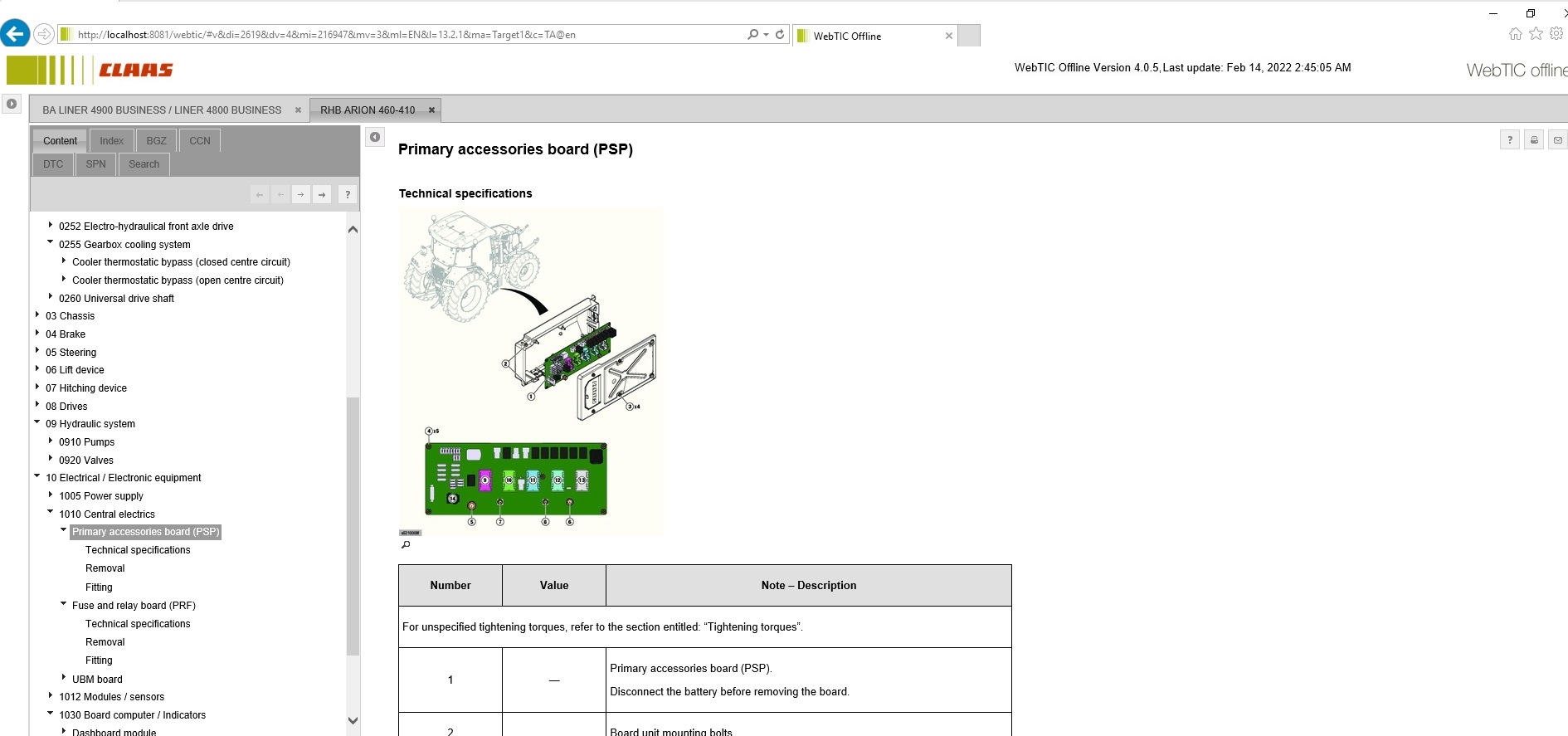Expand the UBM board node
Image resolution: width=1568 pixels, height=736 pixels.
coord(63,677)
